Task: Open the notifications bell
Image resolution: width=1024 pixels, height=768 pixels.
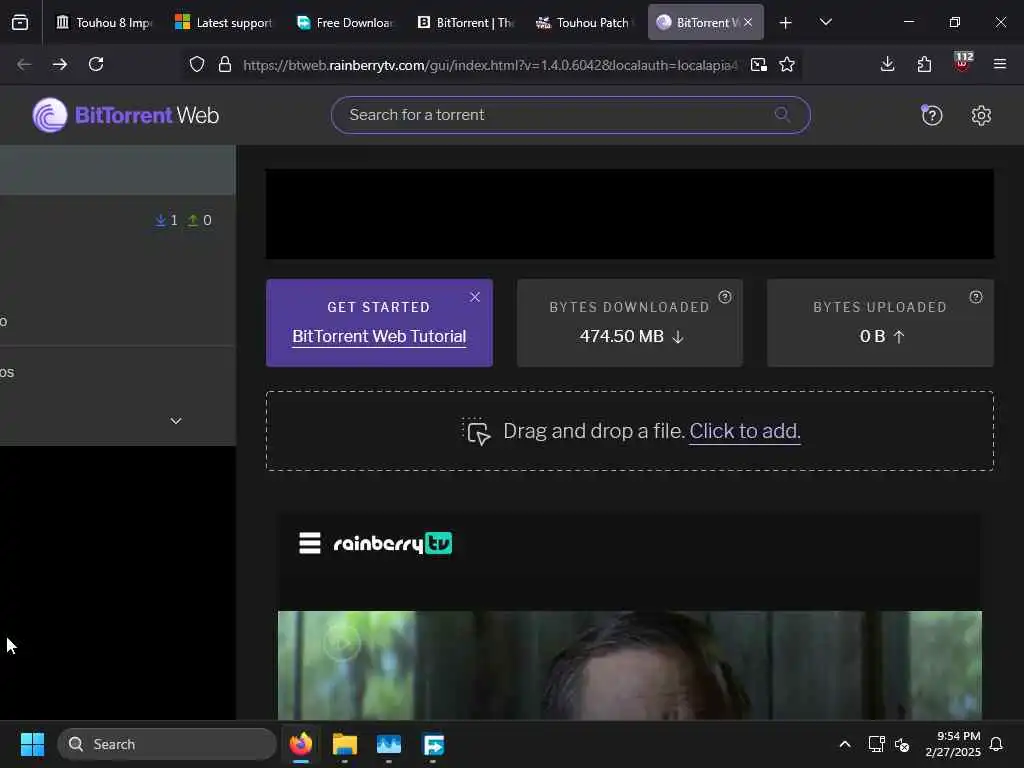Action: tap(996, 744)
